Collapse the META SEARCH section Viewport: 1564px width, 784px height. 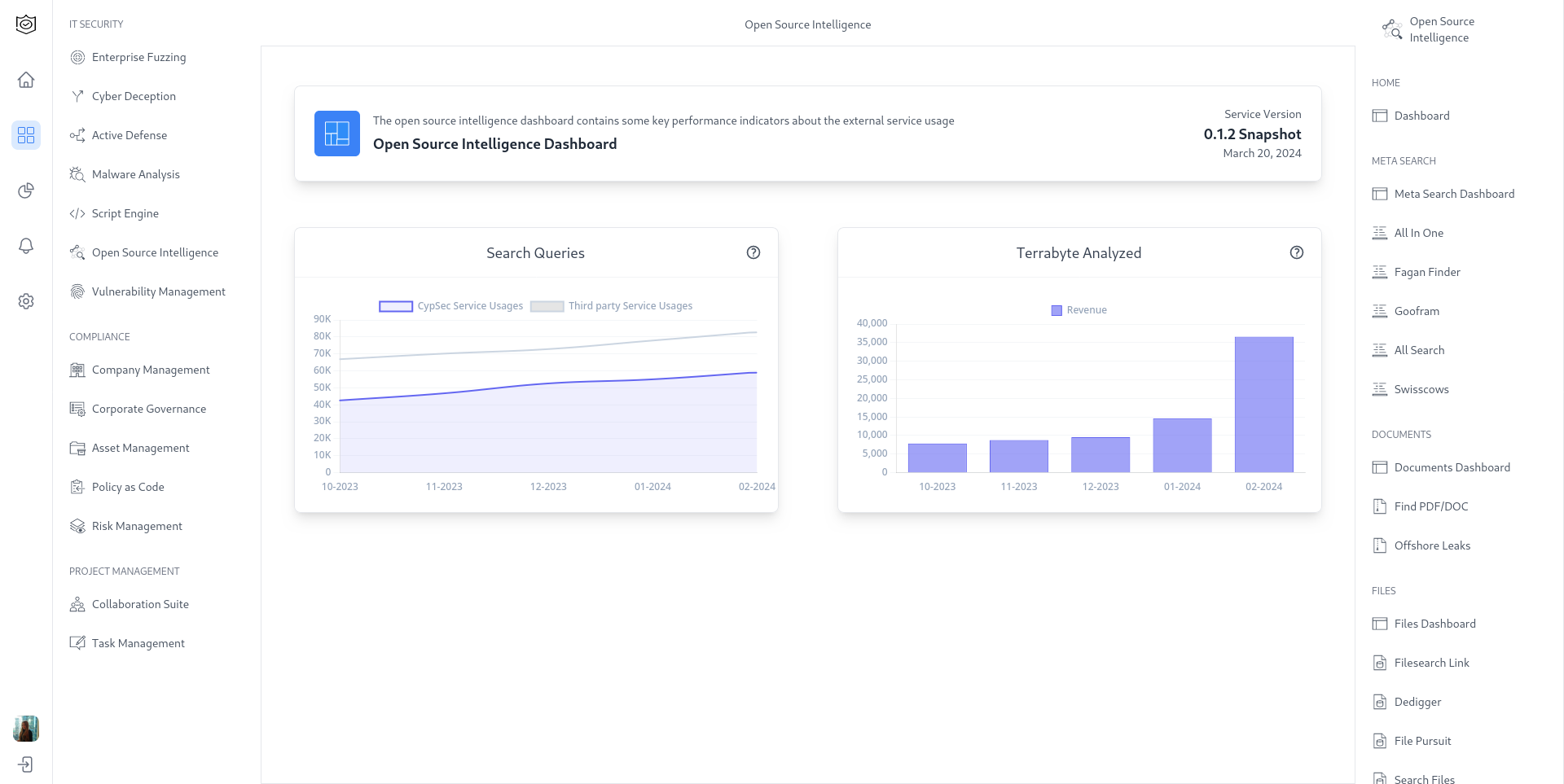pyautogui.click(x=1404, y=160)
